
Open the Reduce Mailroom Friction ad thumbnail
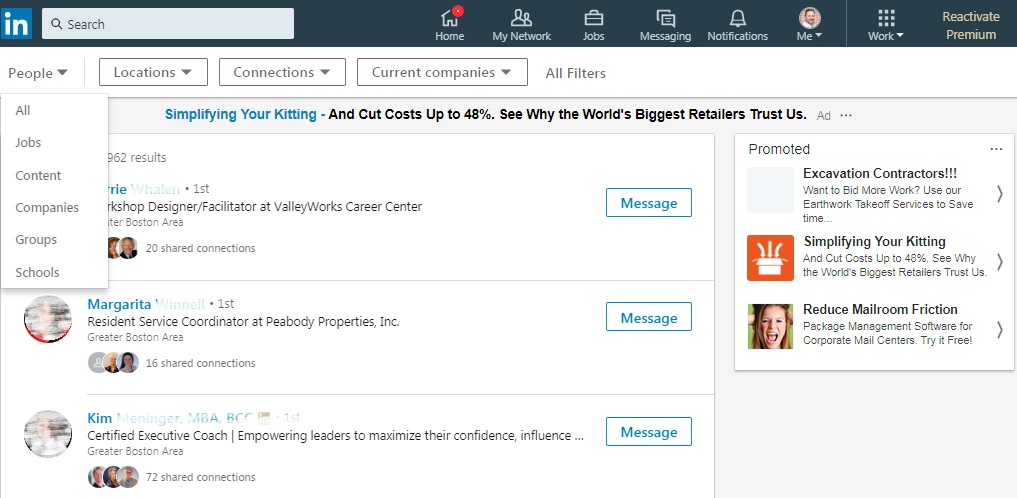770,326
